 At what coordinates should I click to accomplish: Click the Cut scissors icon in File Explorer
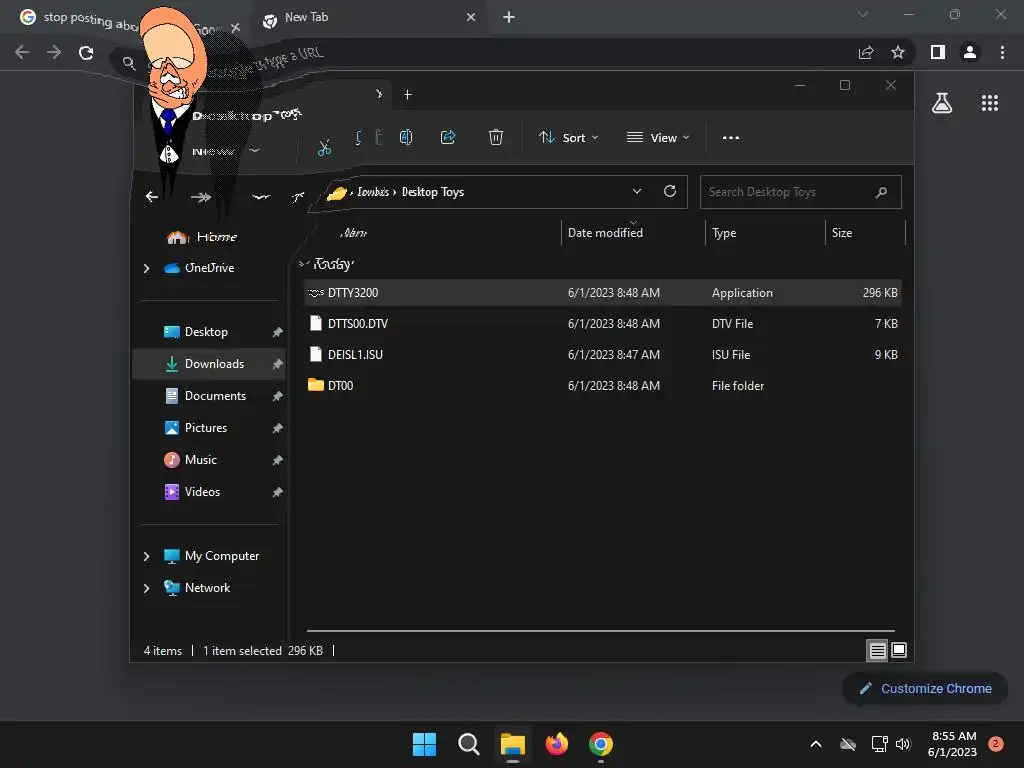324,147
